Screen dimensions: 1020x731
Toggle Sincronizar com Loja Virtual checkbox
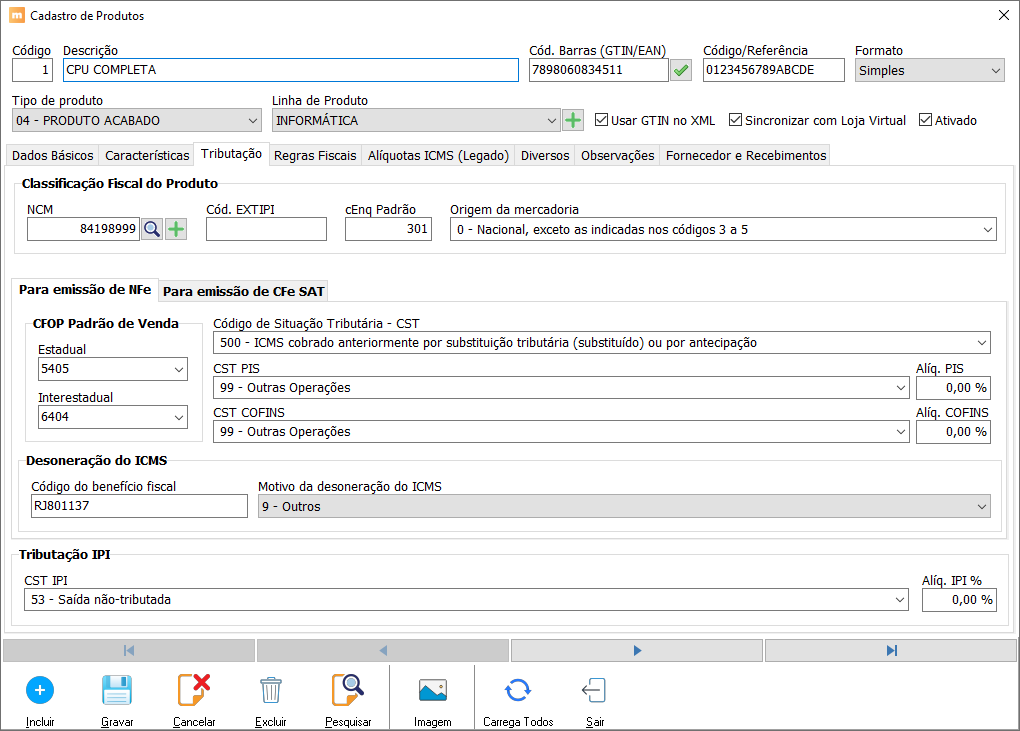pos(735,120)
